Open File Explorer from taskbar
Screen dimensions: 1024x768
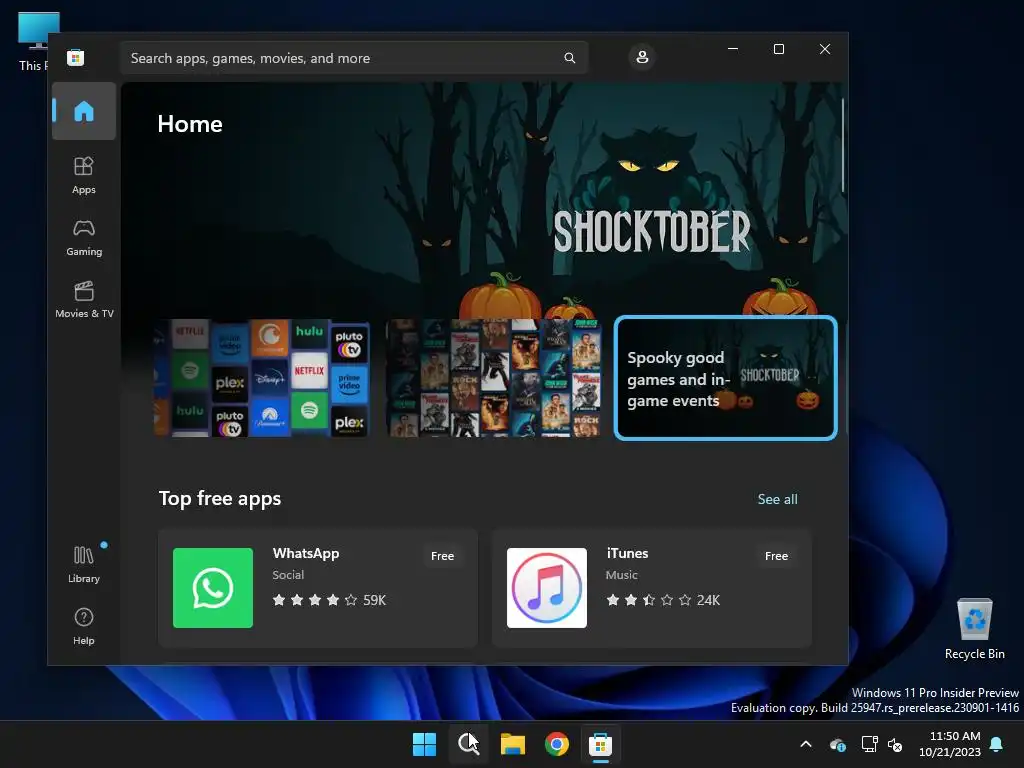click(513, 744)
